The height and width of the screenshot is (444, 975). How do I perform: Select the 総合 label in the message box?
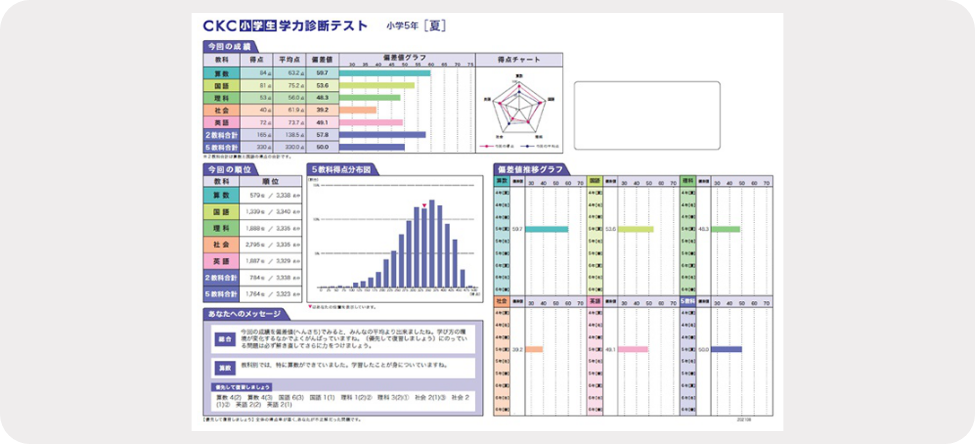pos(223,339)
